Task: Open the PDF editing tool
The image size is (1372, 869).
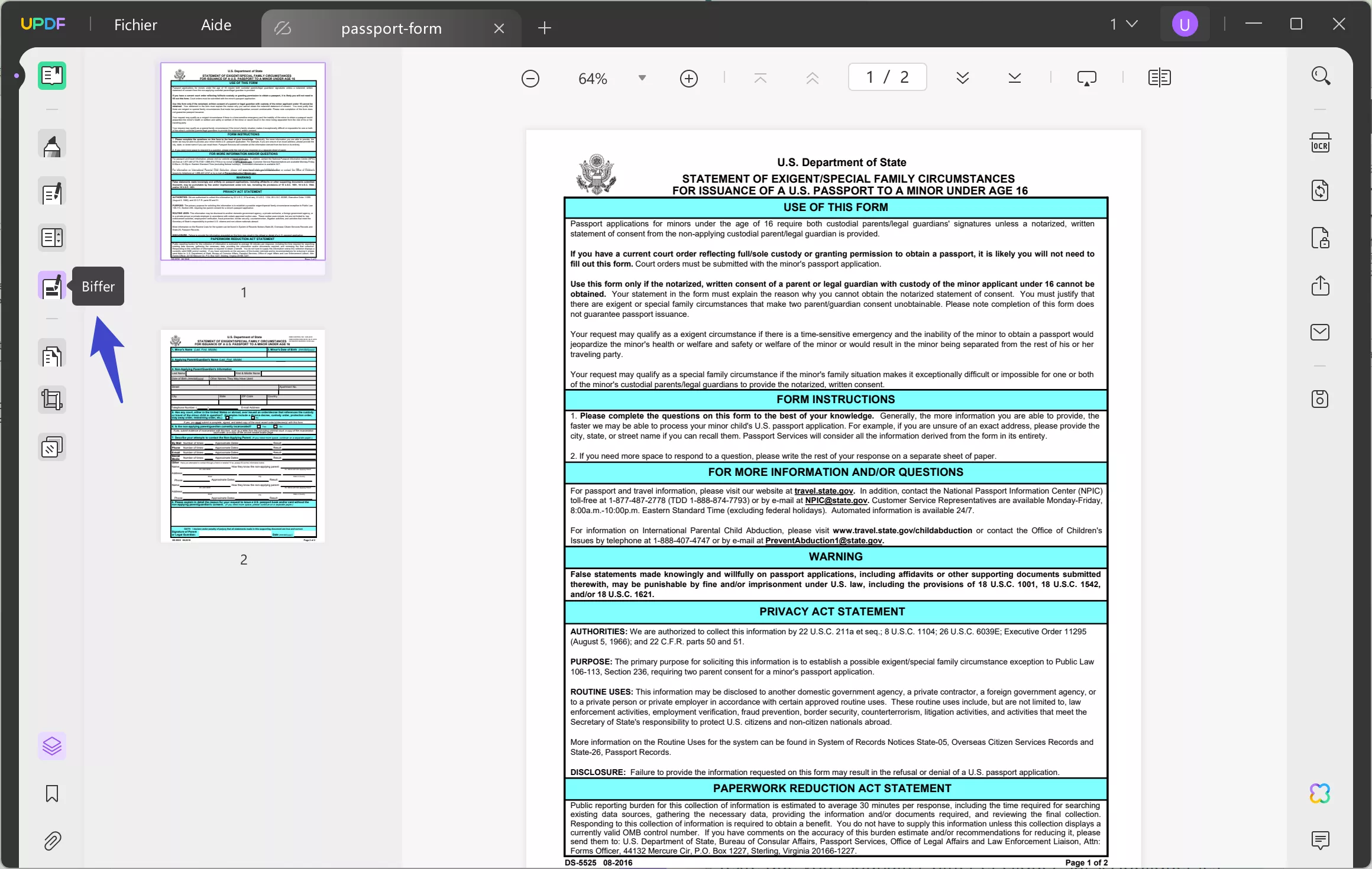Action: click(52, 192)
